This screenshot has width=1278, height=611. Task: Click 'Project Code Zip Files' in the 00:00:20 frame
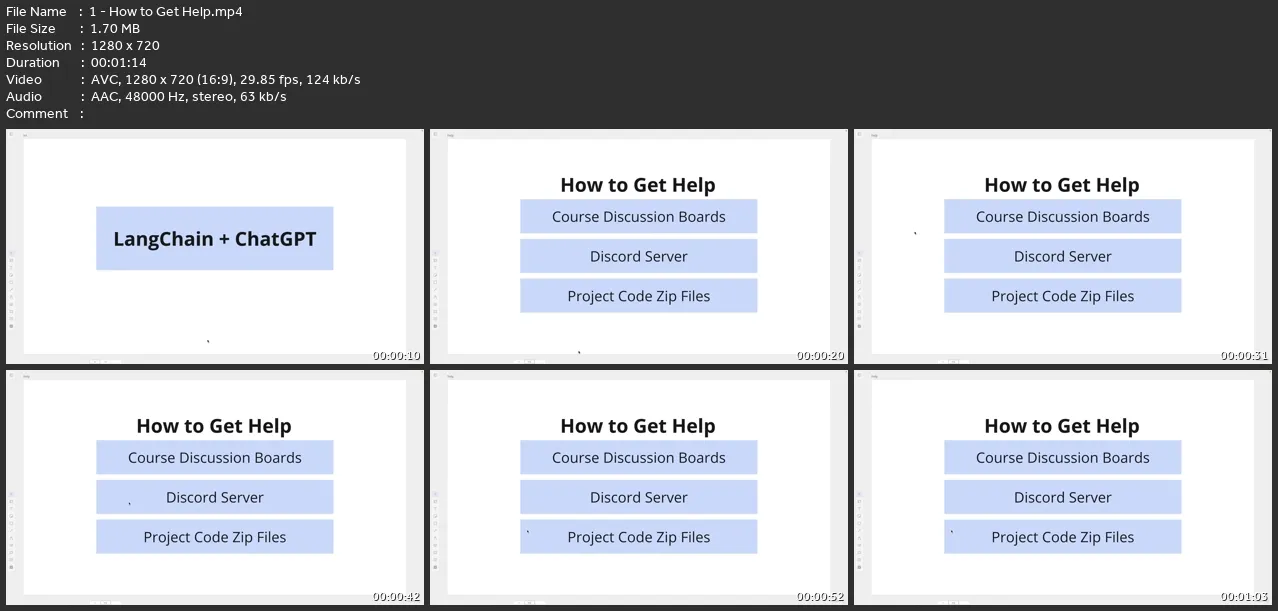click(638, 296)
